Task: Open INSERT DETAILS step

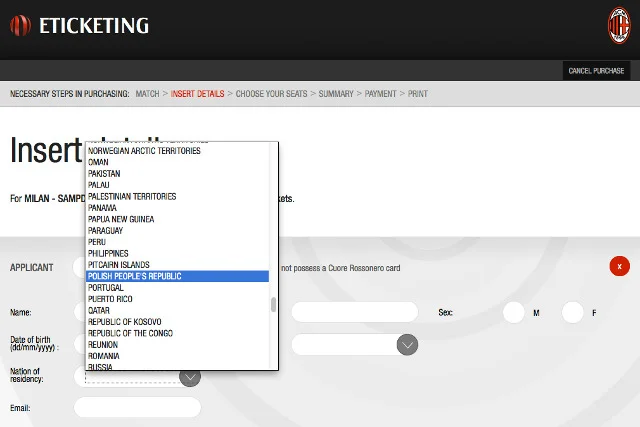Action: [197, 94]
